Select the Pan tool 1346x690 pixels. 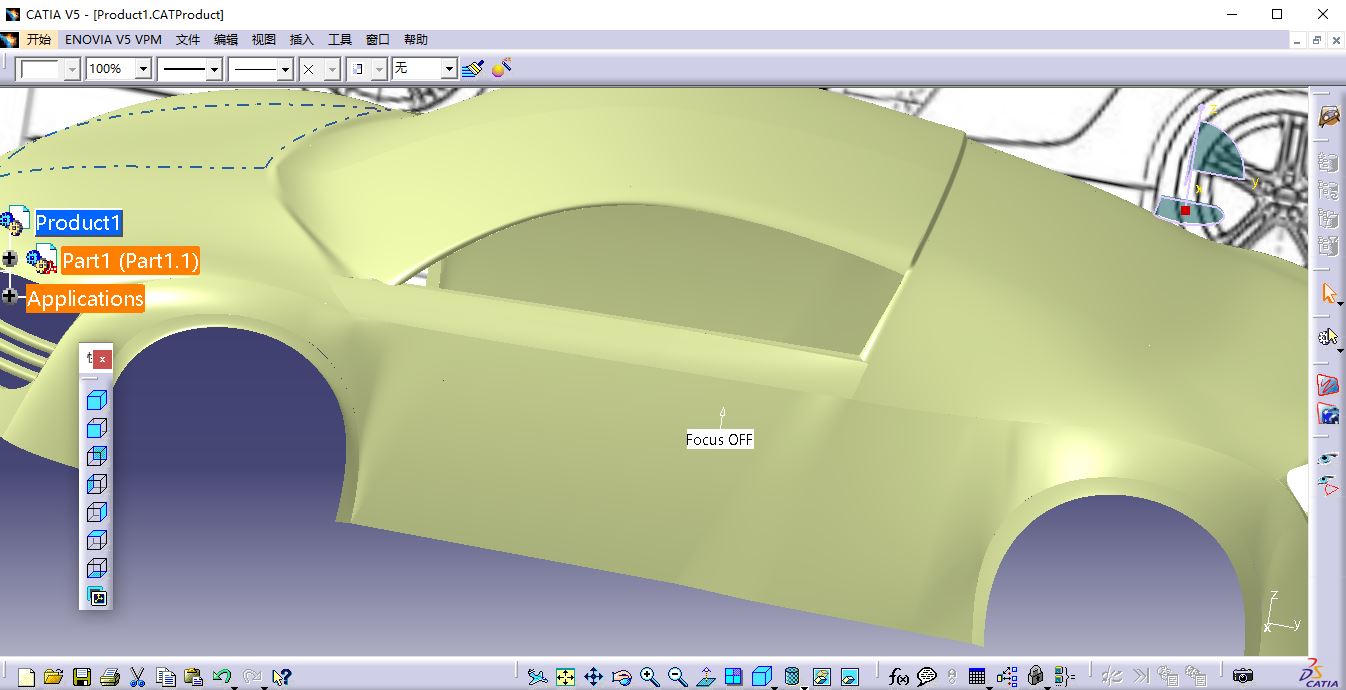pos(594,677)
